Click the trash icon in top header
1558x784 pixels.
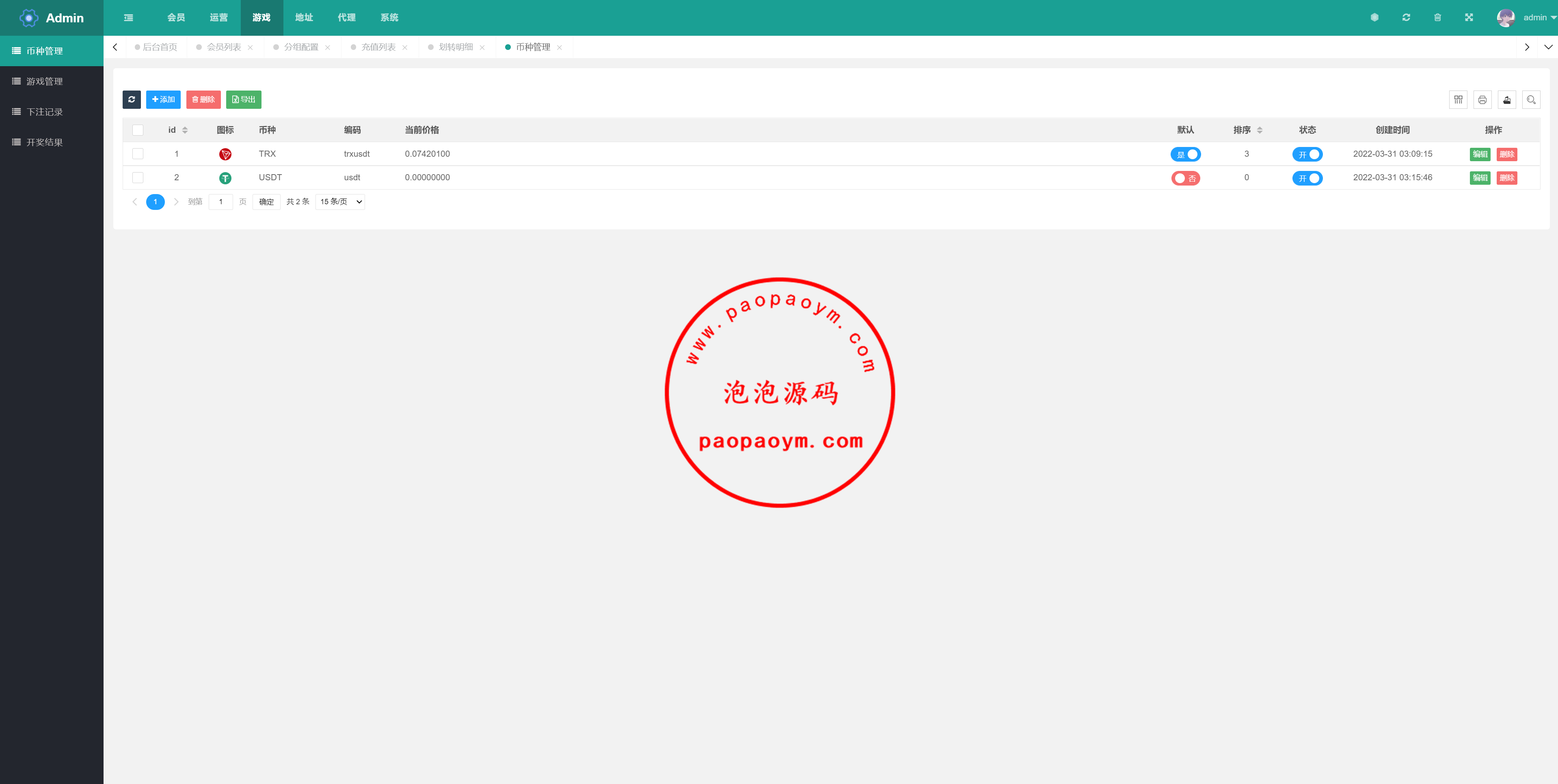(x=1437, y=17)
